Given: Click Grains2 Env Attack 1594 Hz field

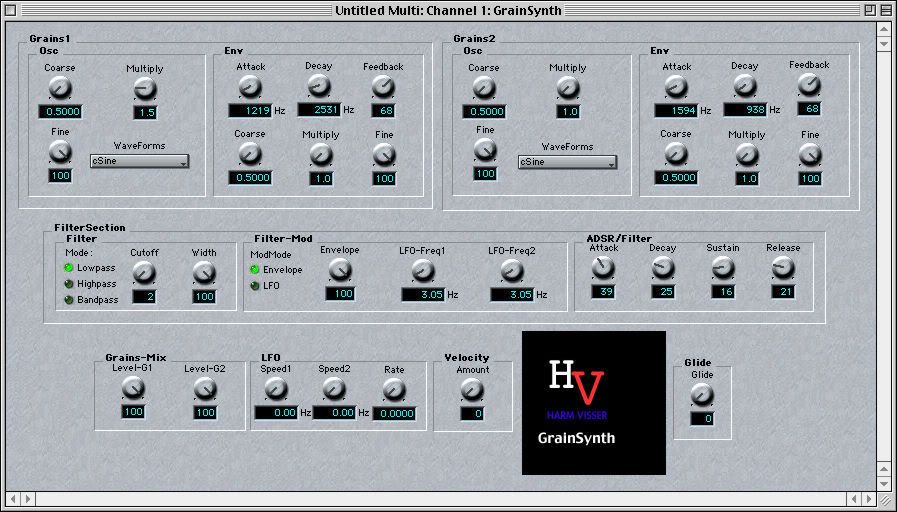Looking at the screenshot, I should point(676,110).
